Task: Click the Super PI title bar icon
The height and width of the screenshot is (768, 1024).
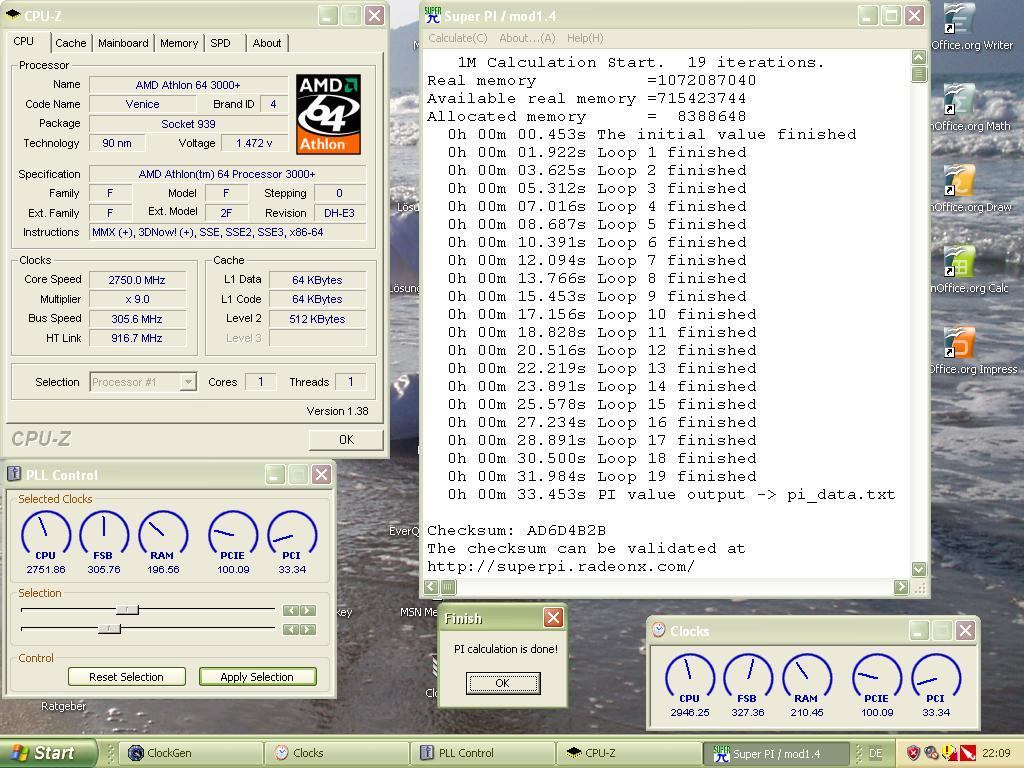Action: pos(432,15)
